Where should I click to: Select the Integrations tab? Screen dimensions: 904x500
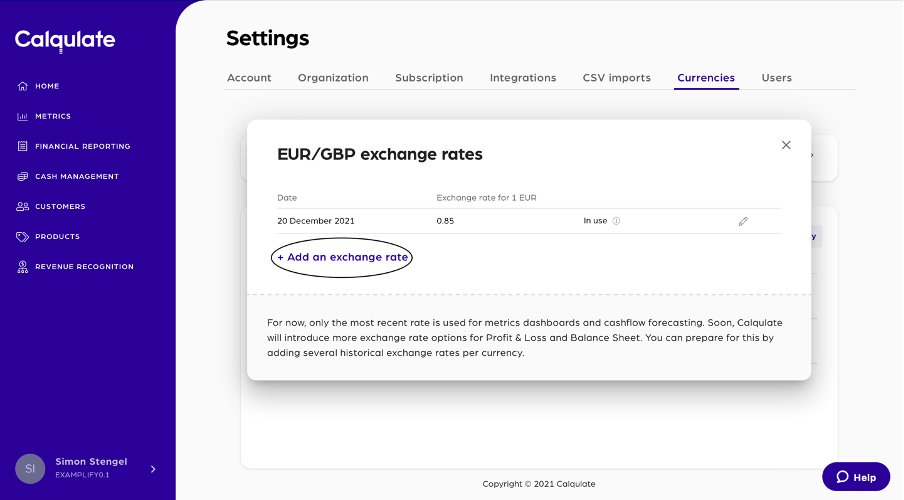pyautogui.click(x=523, y=78)
